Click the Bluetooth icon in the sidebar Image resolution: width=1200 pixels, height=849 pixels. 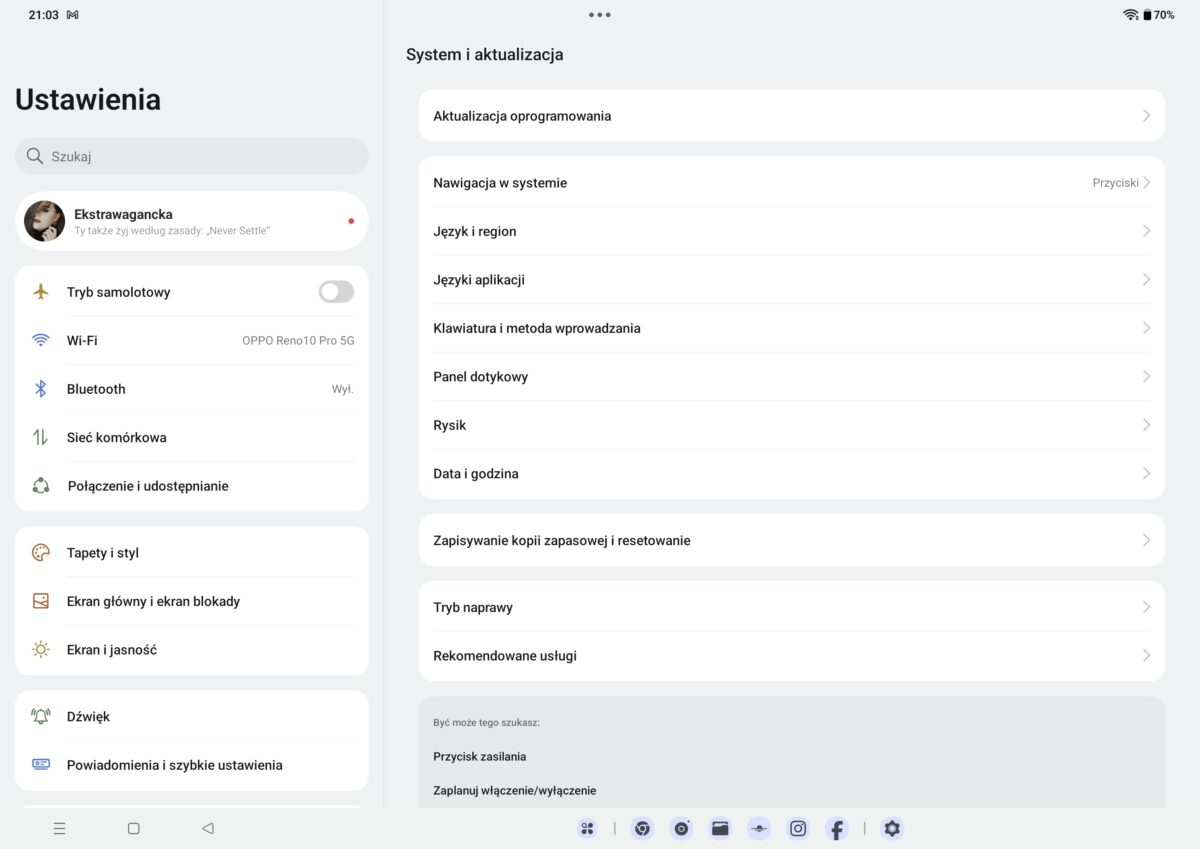point(40,389)
